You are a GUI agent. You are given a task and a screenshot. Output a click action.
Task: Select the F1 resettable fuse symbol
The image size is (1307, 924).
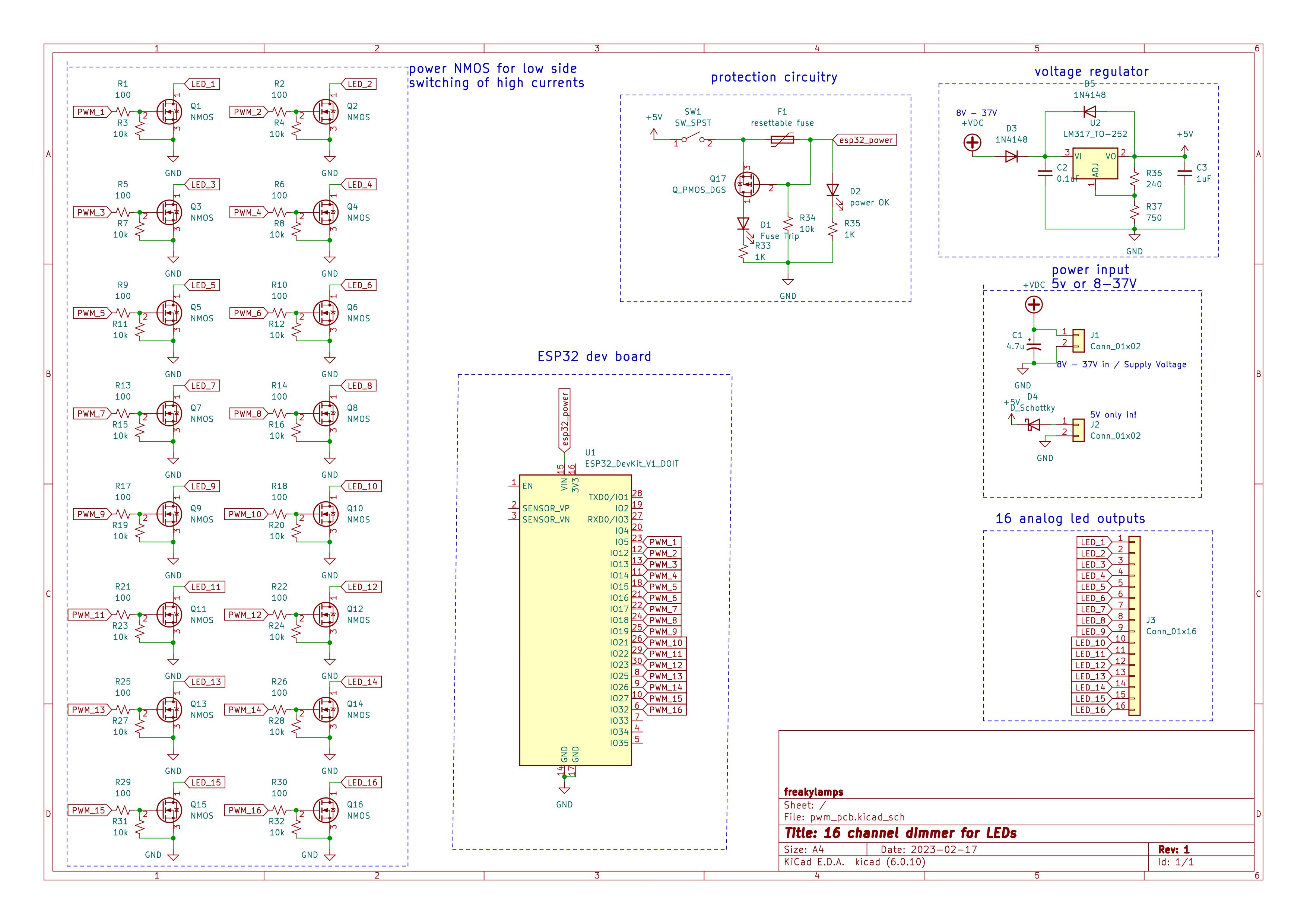pos(782,140)
